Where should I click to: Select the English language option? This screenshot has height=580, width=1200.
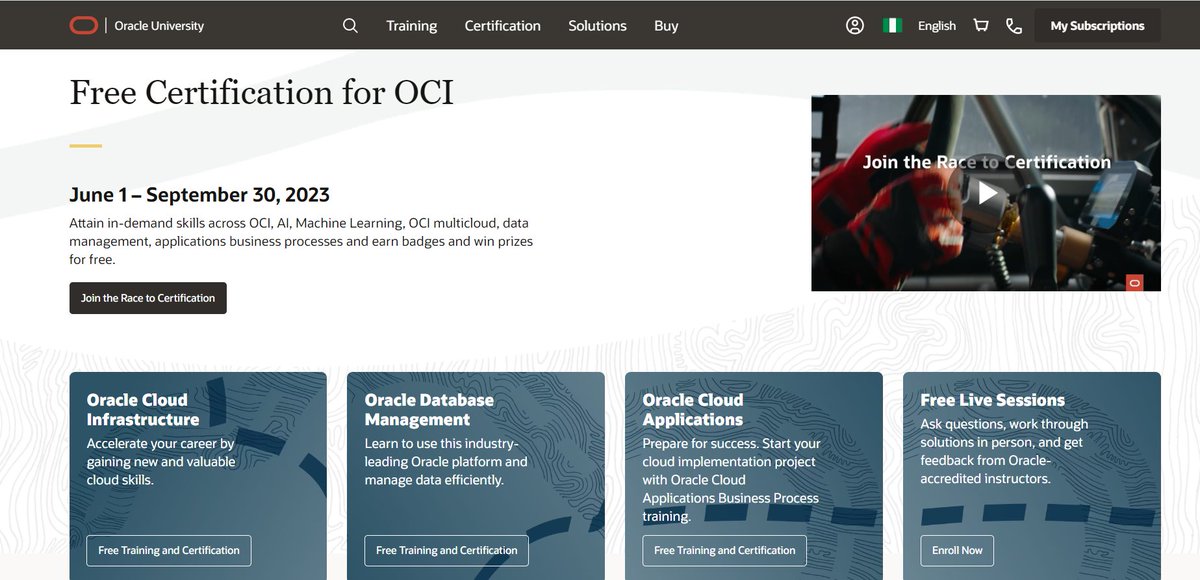(937, 25)
